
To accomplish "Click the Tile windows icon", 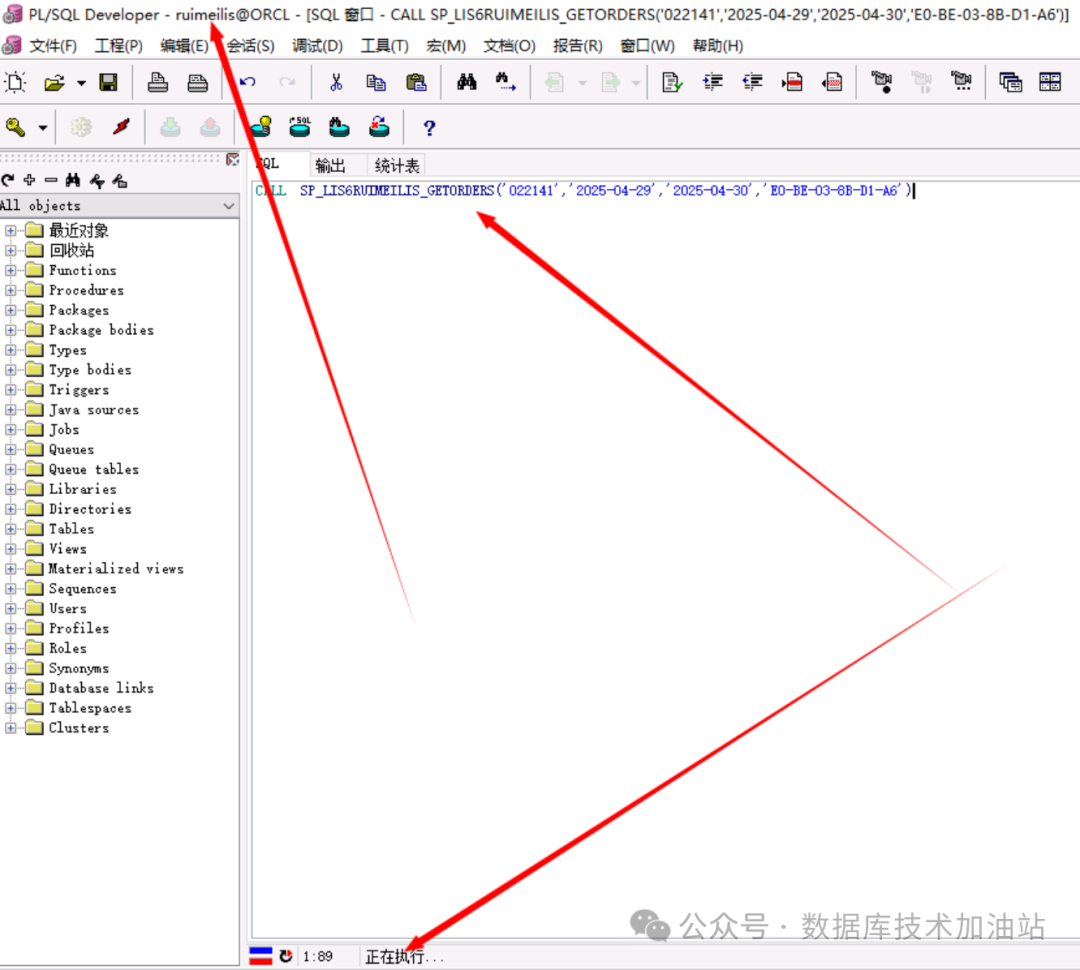I will click(1050, 83).
